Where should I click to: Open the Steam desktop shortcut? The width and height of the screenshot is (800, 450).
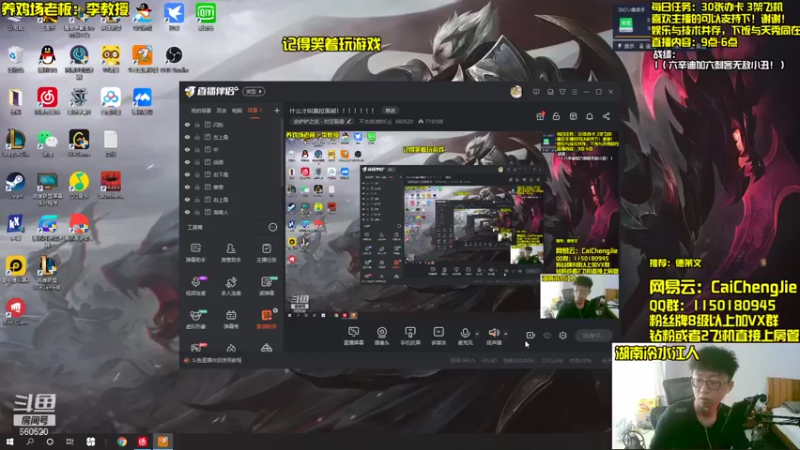(x=15, y=185)
